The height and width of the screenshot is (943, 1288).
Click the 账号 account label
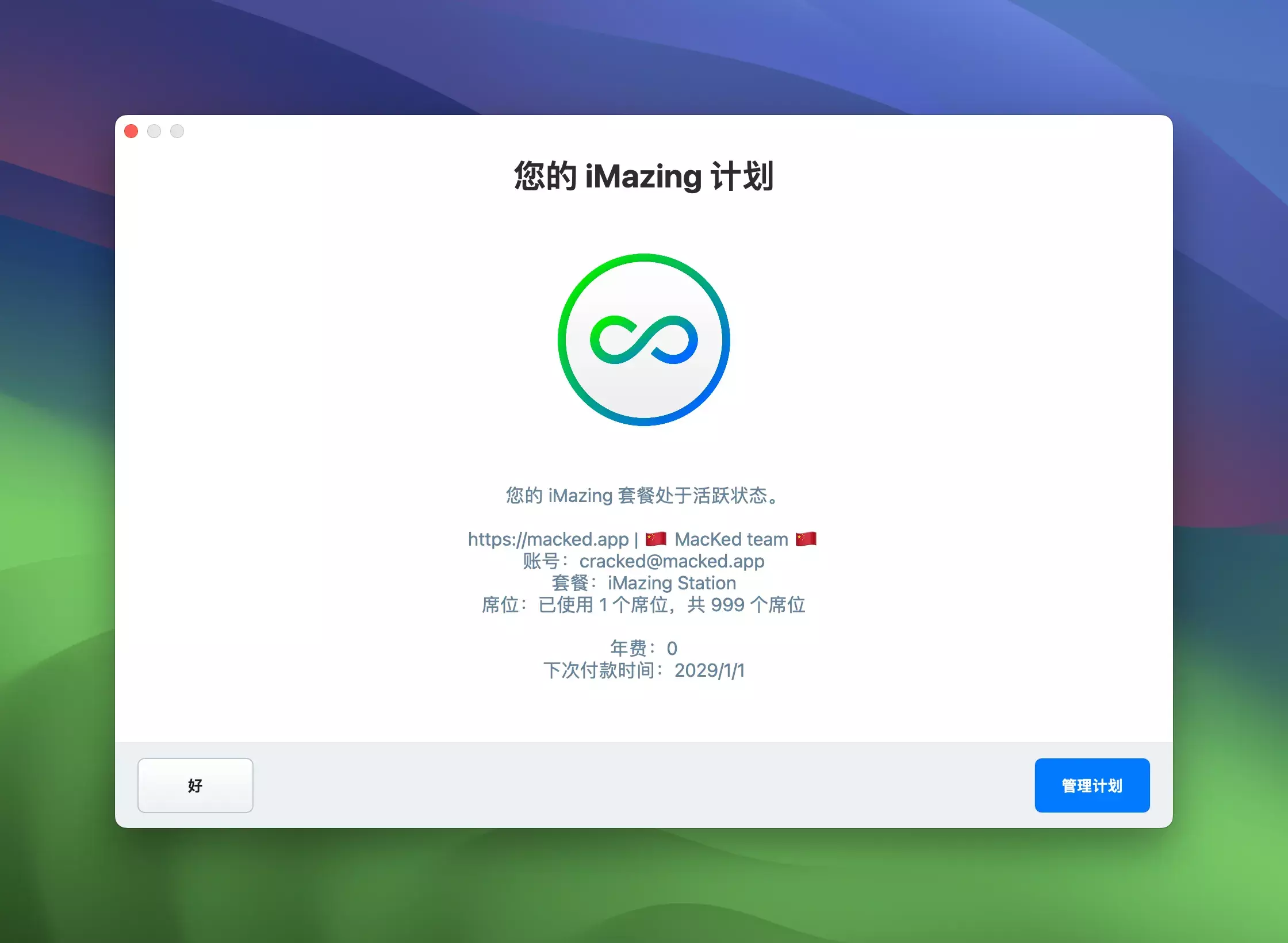[x=541, y=561]
